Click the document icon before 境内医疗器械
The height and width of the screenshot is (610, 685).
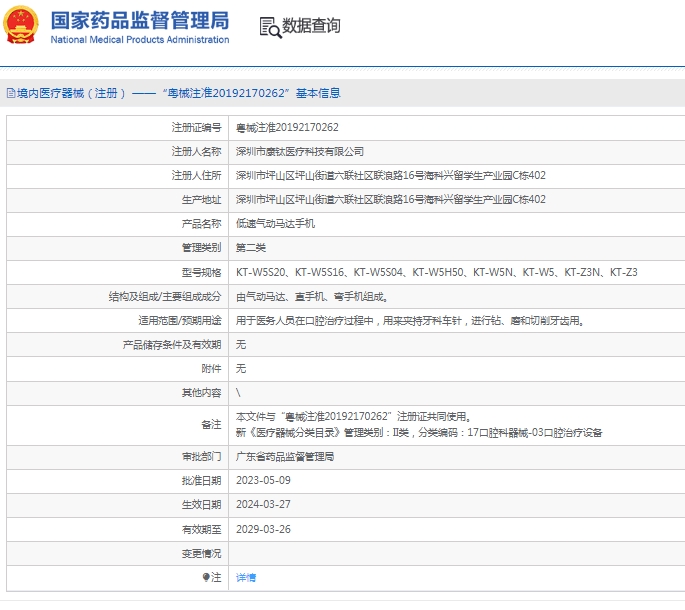coord(11,93)
